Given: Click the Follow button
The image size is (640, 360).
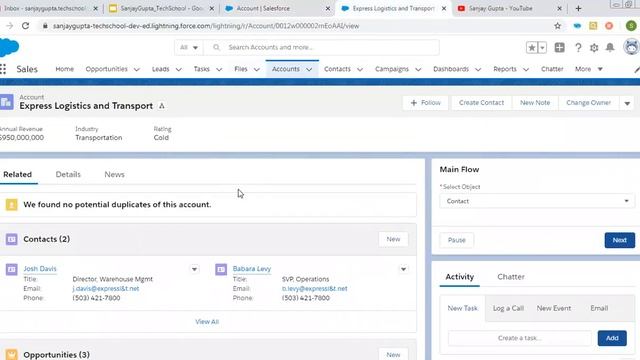Looking at the screenshot, I should pyautogui.click(x=425, y=103).
